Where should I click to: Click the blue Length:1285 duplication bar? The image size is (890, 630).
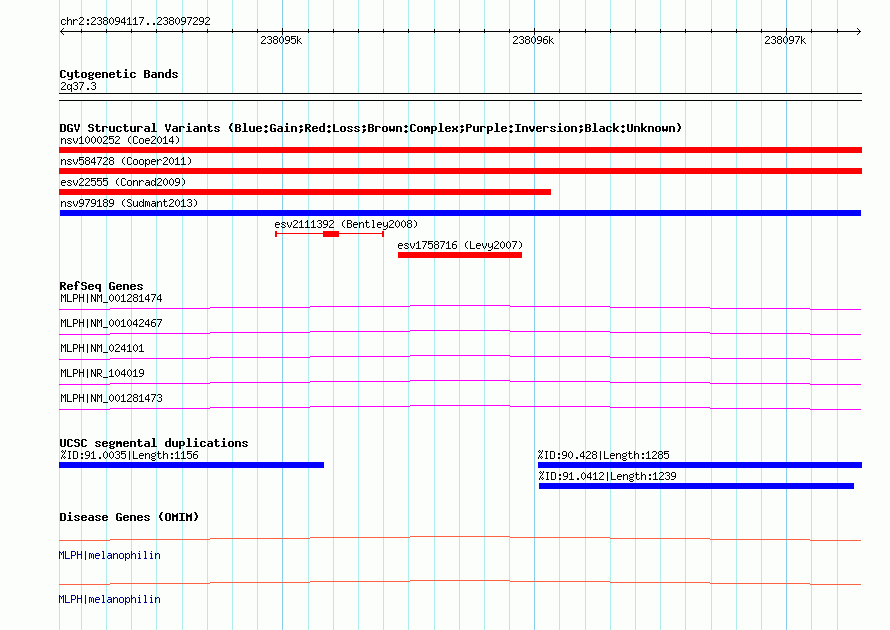[x=700, y=465]
